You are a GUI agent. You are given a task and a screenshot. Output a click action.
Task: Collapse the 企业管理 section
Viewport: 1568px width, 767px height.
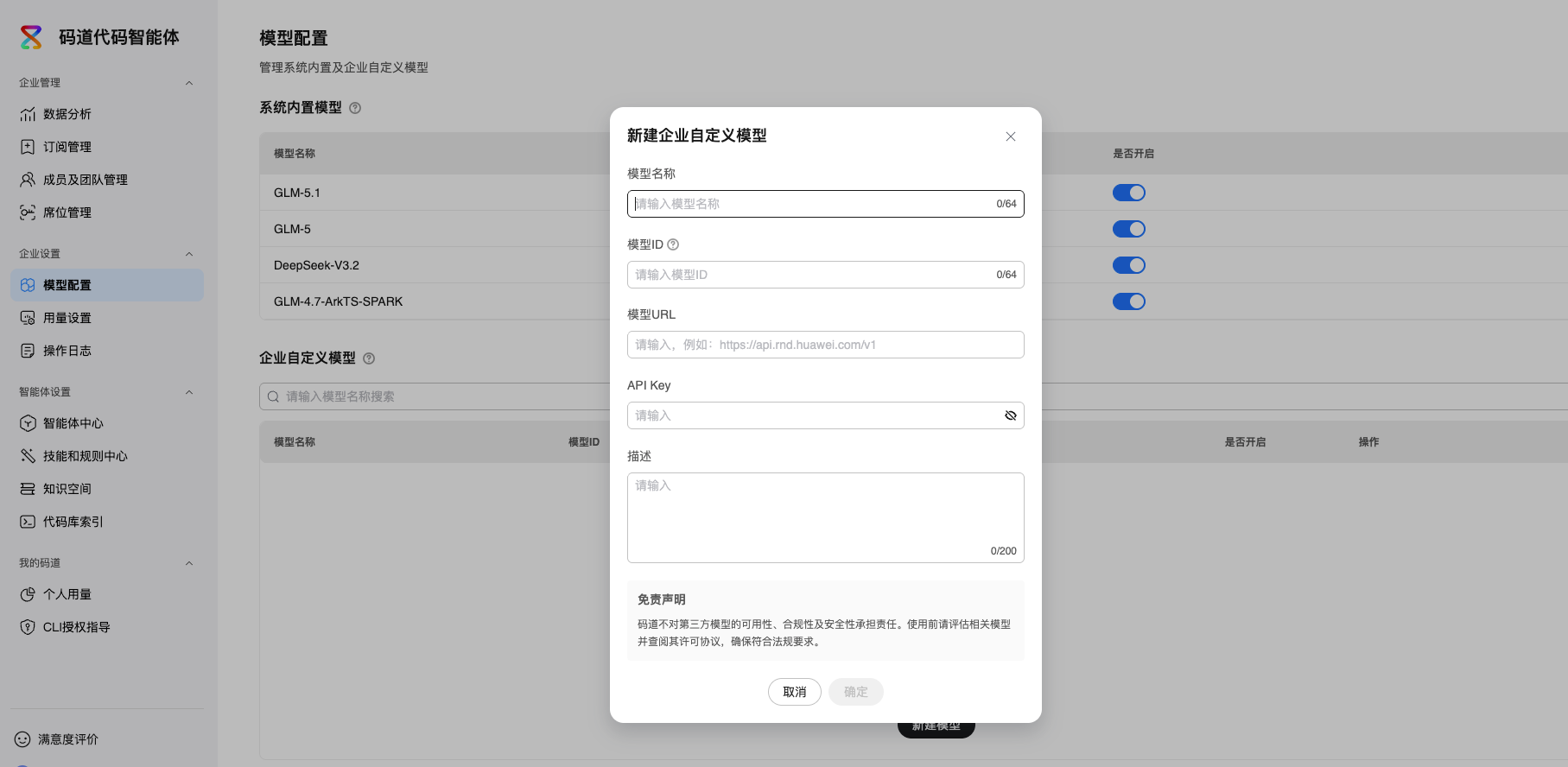(x=189, y=83)
